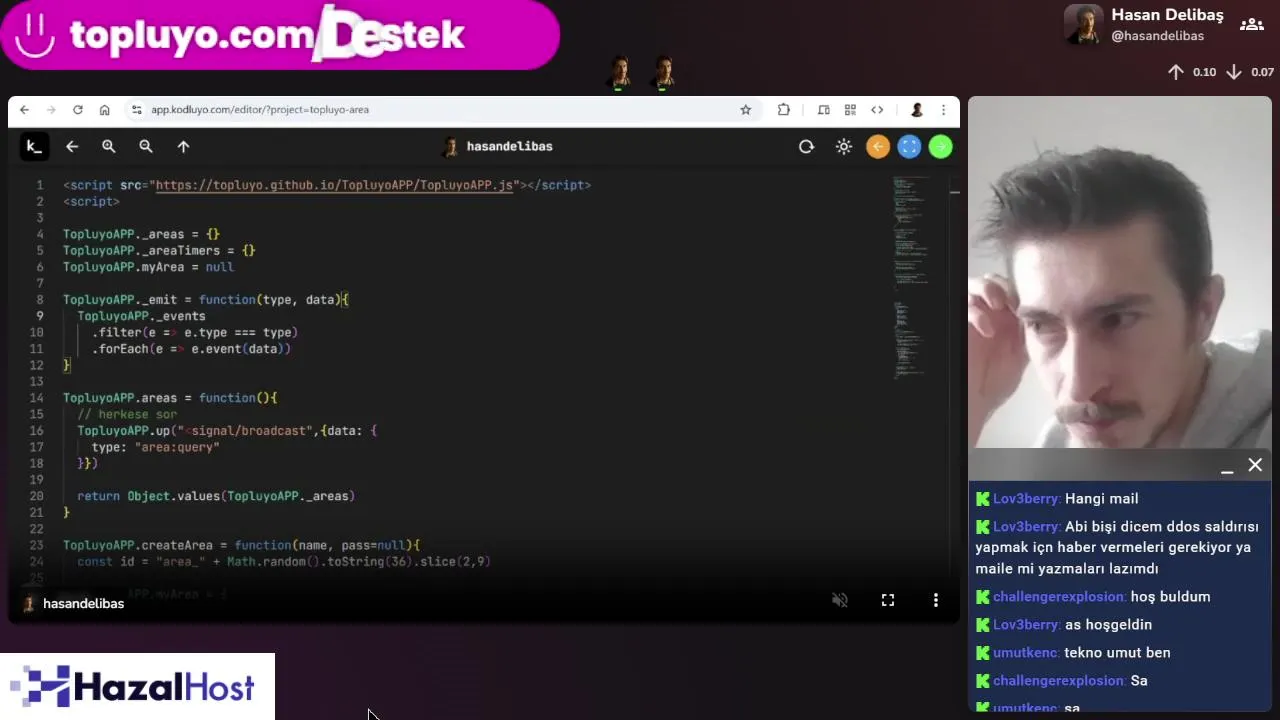The image size is (1280, 720).
Task: Click hasandelibas user in editor header
Action: [x=498, y=147]
